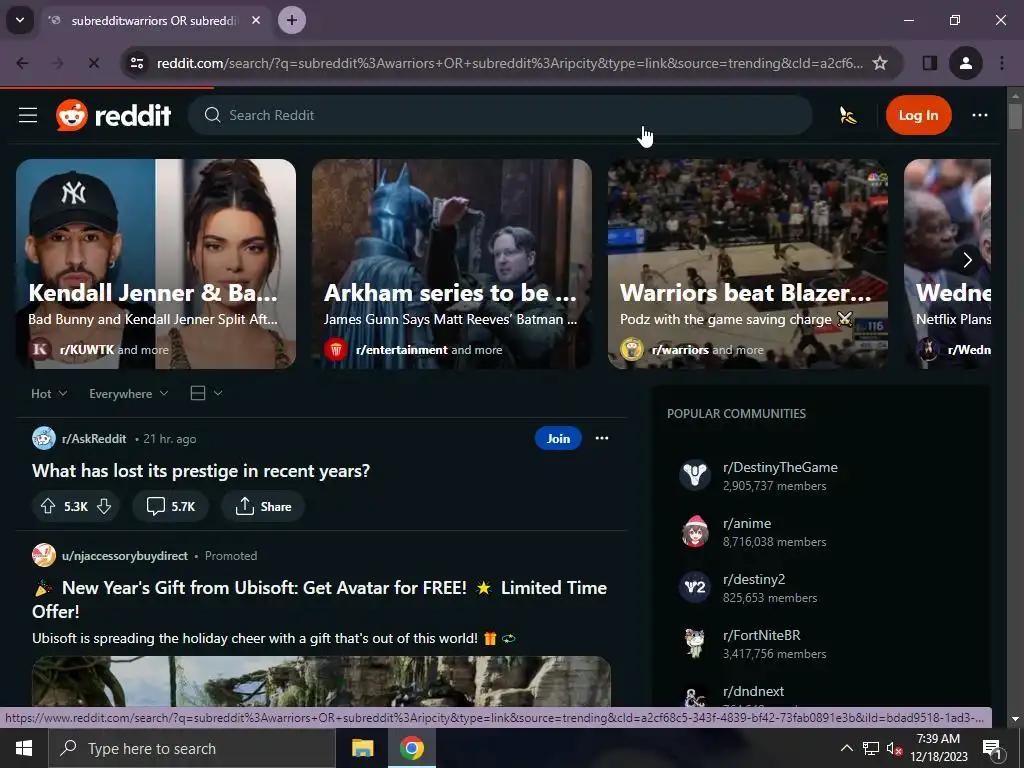Expand the Hot sort dropdown
Viewport: 1024px width, 768px height.
pyautogui.click(x=49, y=394)
